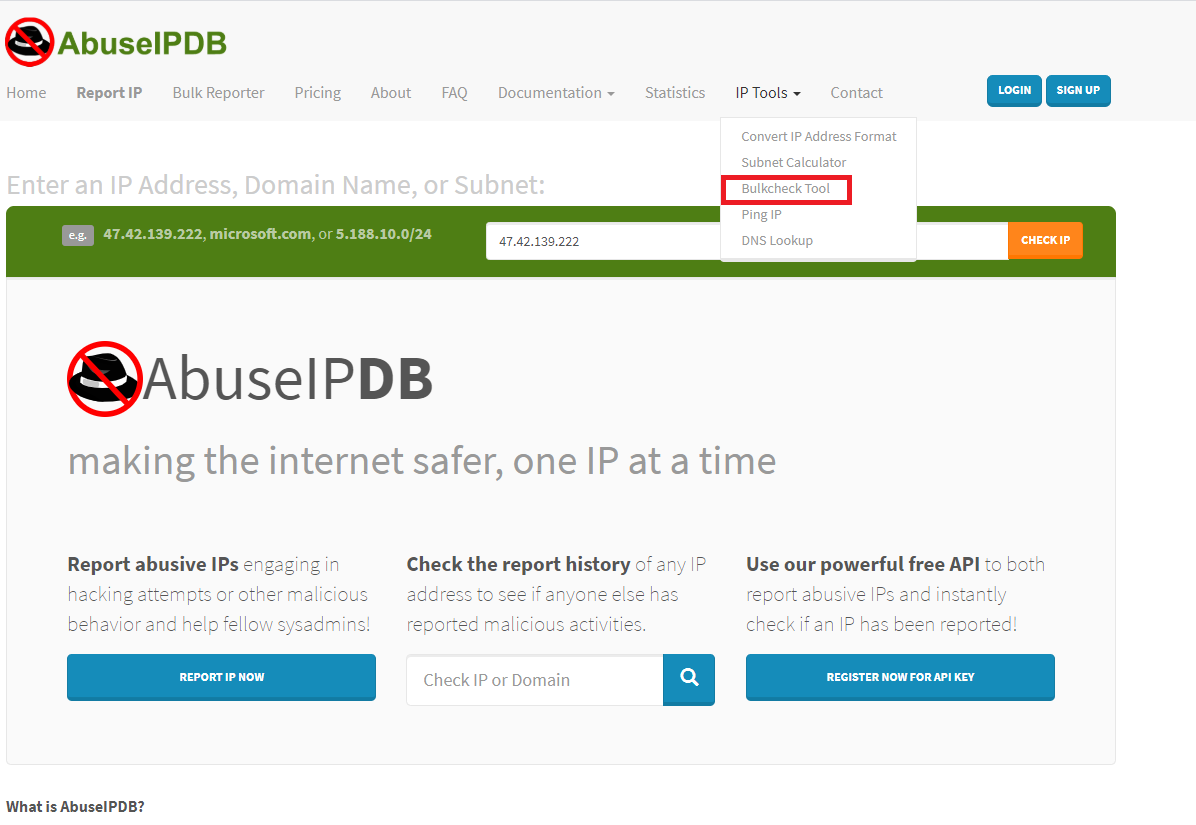Open Bulk Reporter in the navigation
Screen dimensions: 1196x825
click(218, 92)
